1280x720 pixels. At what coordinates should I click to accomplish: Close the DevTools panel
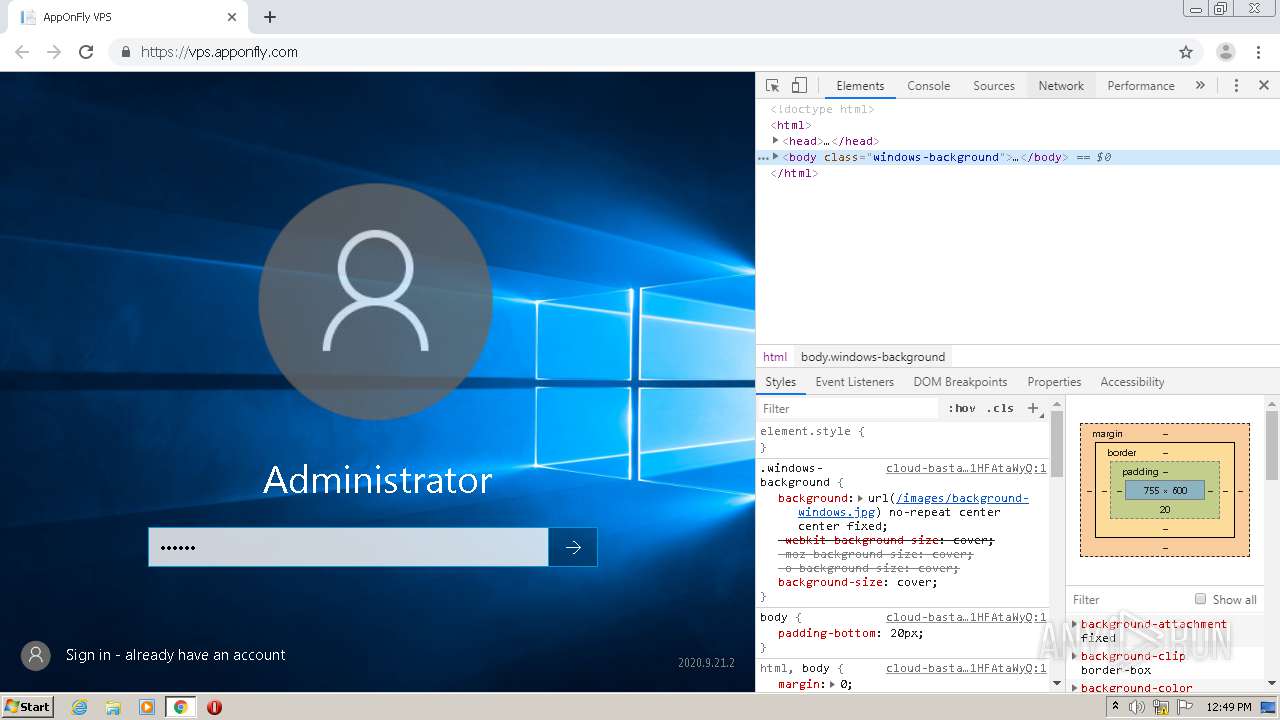point(1264,86)
